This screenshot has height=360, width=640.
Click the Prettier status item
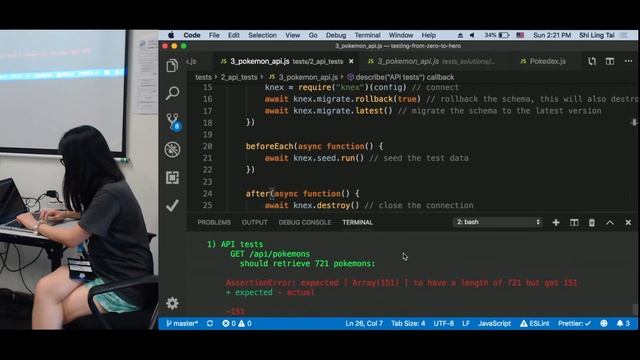click(x=575, y=323)
